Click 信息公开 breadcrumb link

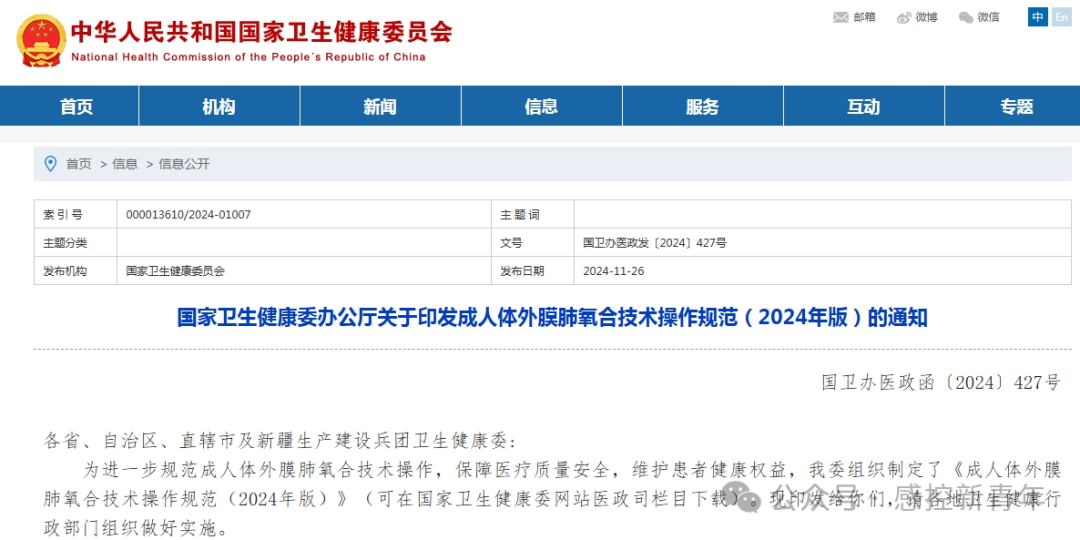click(184, 164)
